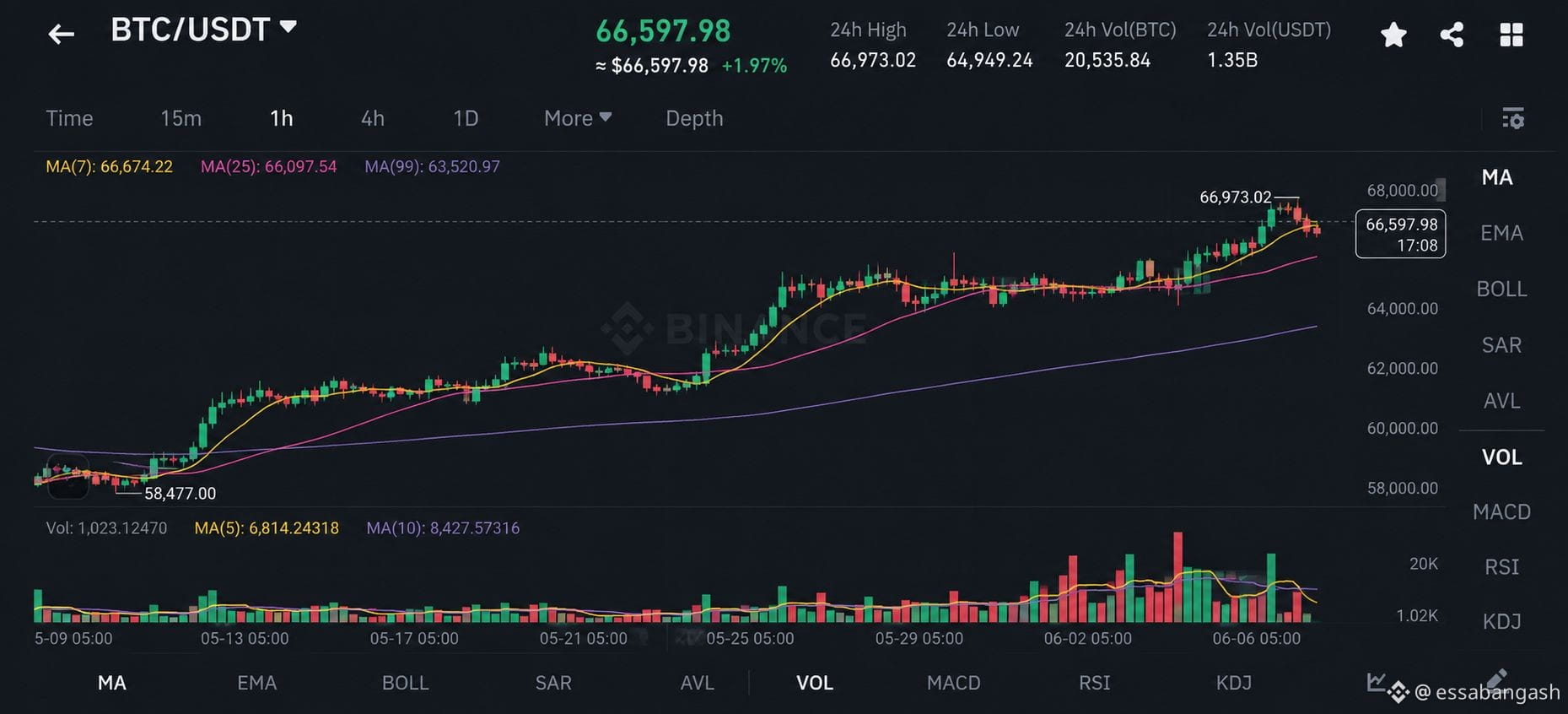
Task: Click the tallest red volume bar
Action: coord(1177,577)
